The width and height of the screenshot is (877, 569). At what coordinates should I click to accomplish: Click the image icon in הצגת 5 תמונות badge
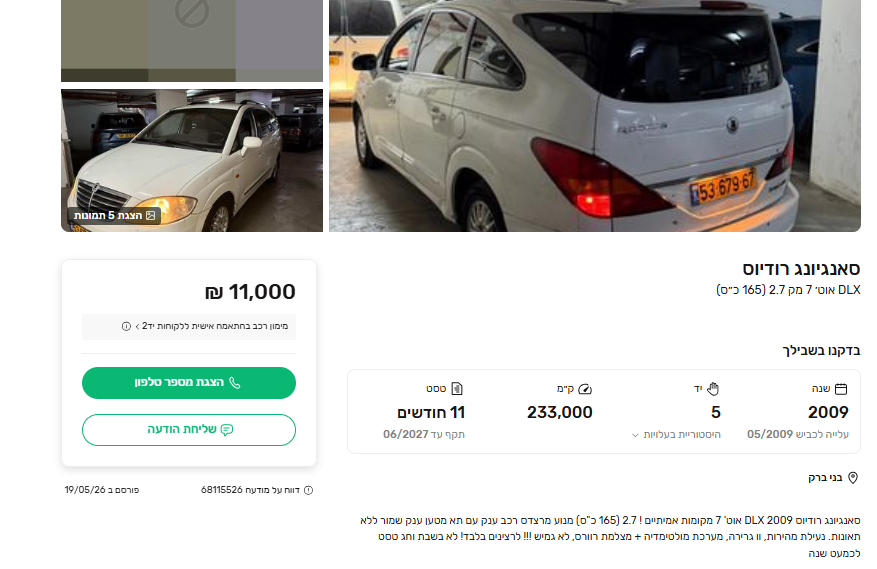[150, 215]
